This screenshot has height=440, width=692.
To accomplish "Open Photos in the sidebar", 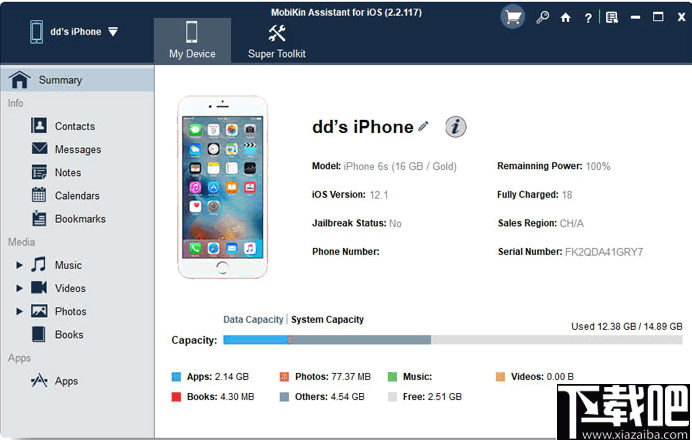I will click(x=70, y=312).
